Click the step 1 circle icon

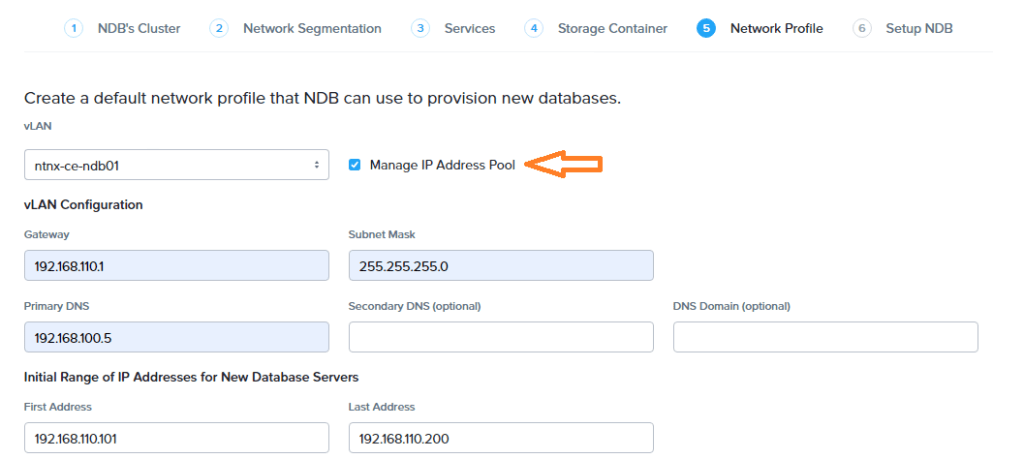point(73,28)
